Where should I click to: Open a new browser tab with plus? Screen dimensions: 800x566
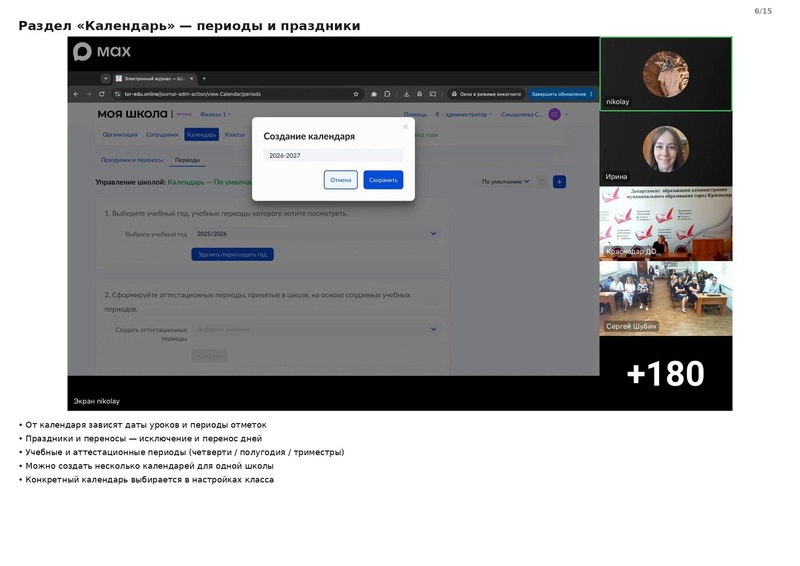(x=204, y=79)
